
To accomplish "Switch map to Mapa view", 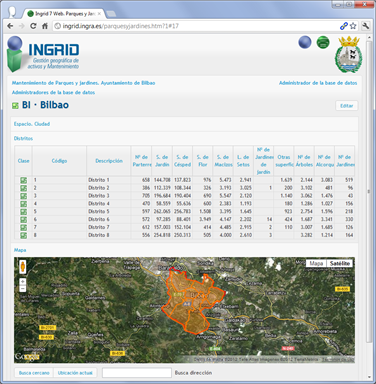I will tap(316, 263).
